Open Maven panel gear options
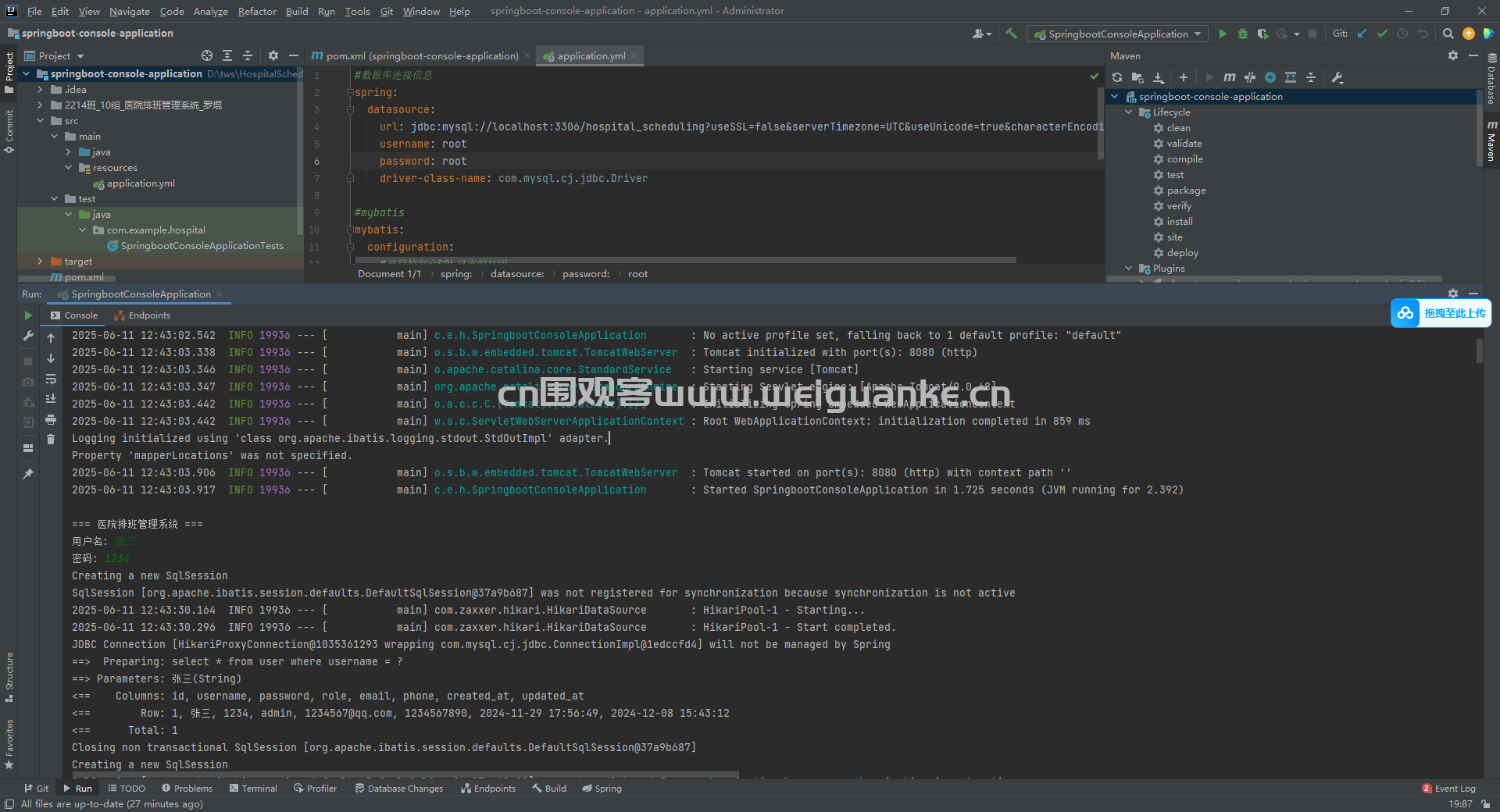The height and width of the screenshot is (812, 1500). coord(1452,55)
